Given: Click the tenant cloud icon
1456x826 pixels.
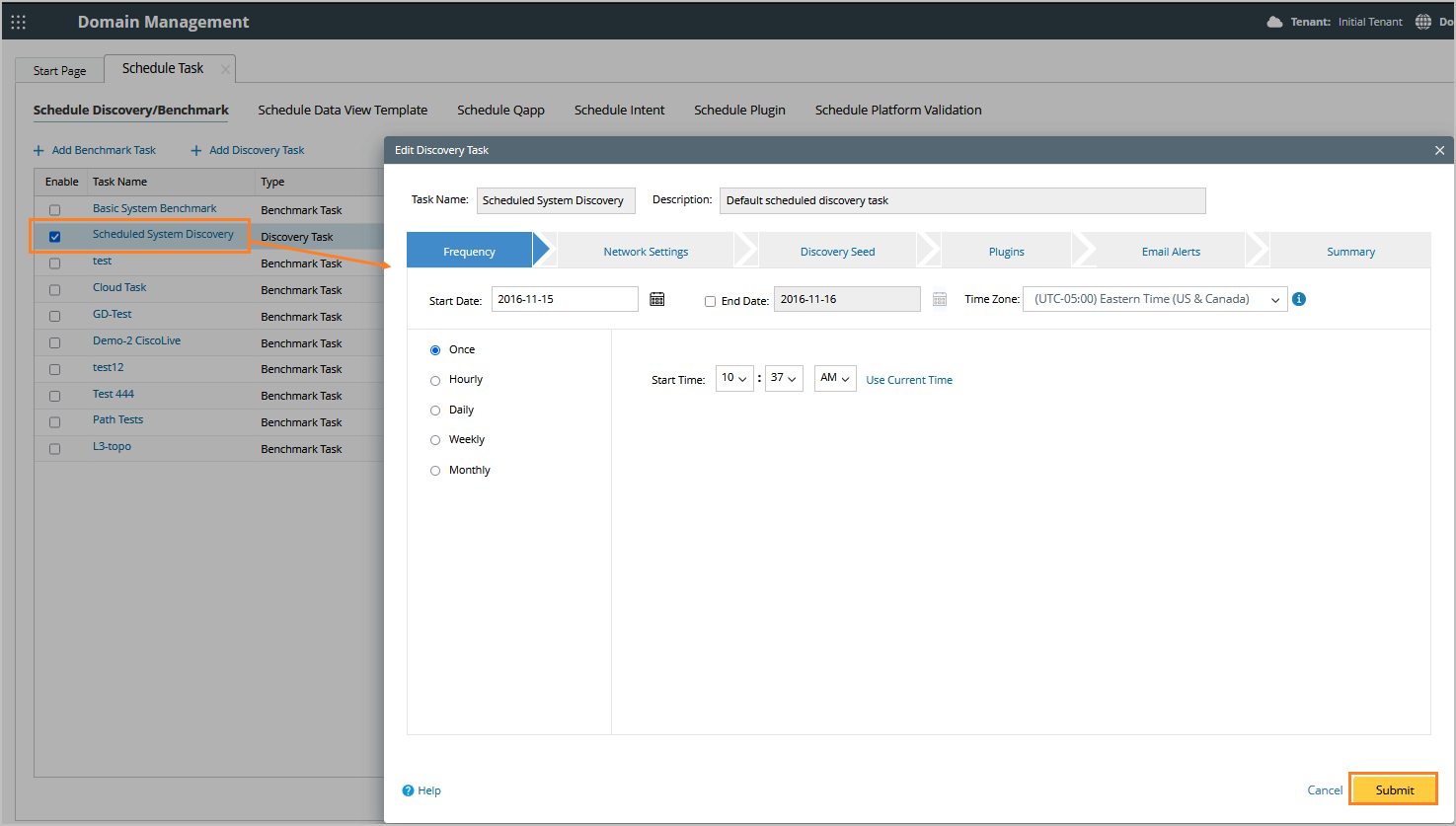Looking at the screenshot, I should [x=1274, y=22].
